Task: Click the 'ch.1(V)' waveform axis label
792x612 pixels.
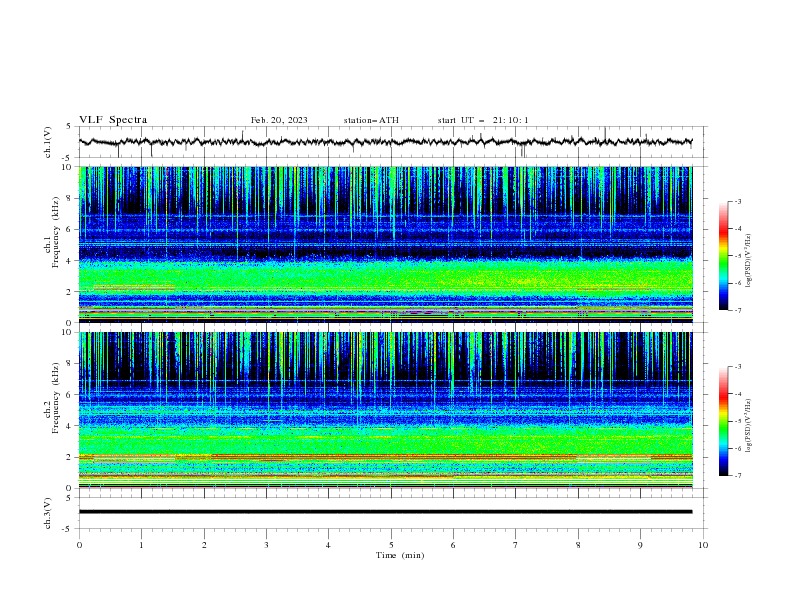Action: point(48,142)
